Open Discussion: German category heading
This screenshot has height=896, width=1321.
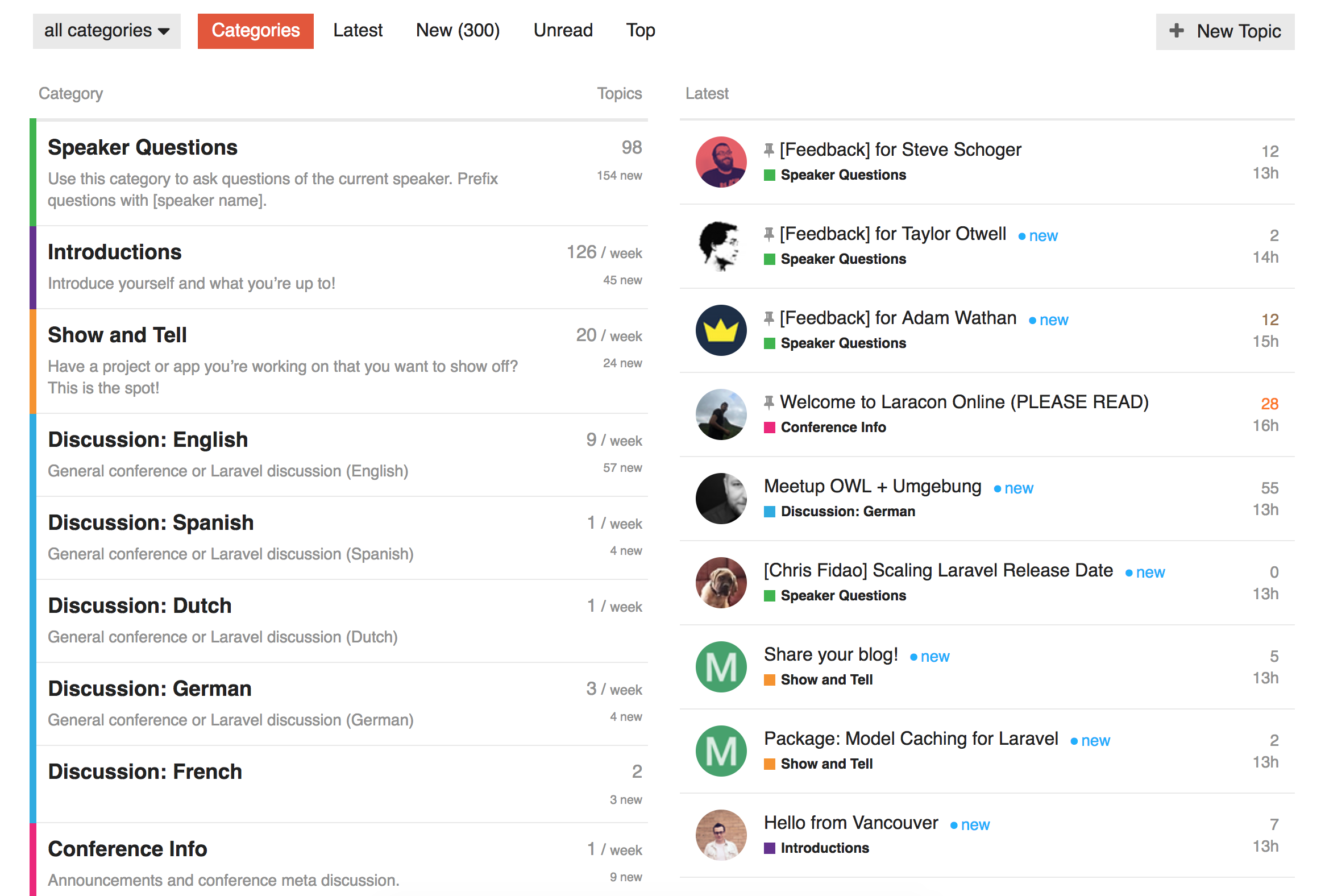[x=149, y=688]
